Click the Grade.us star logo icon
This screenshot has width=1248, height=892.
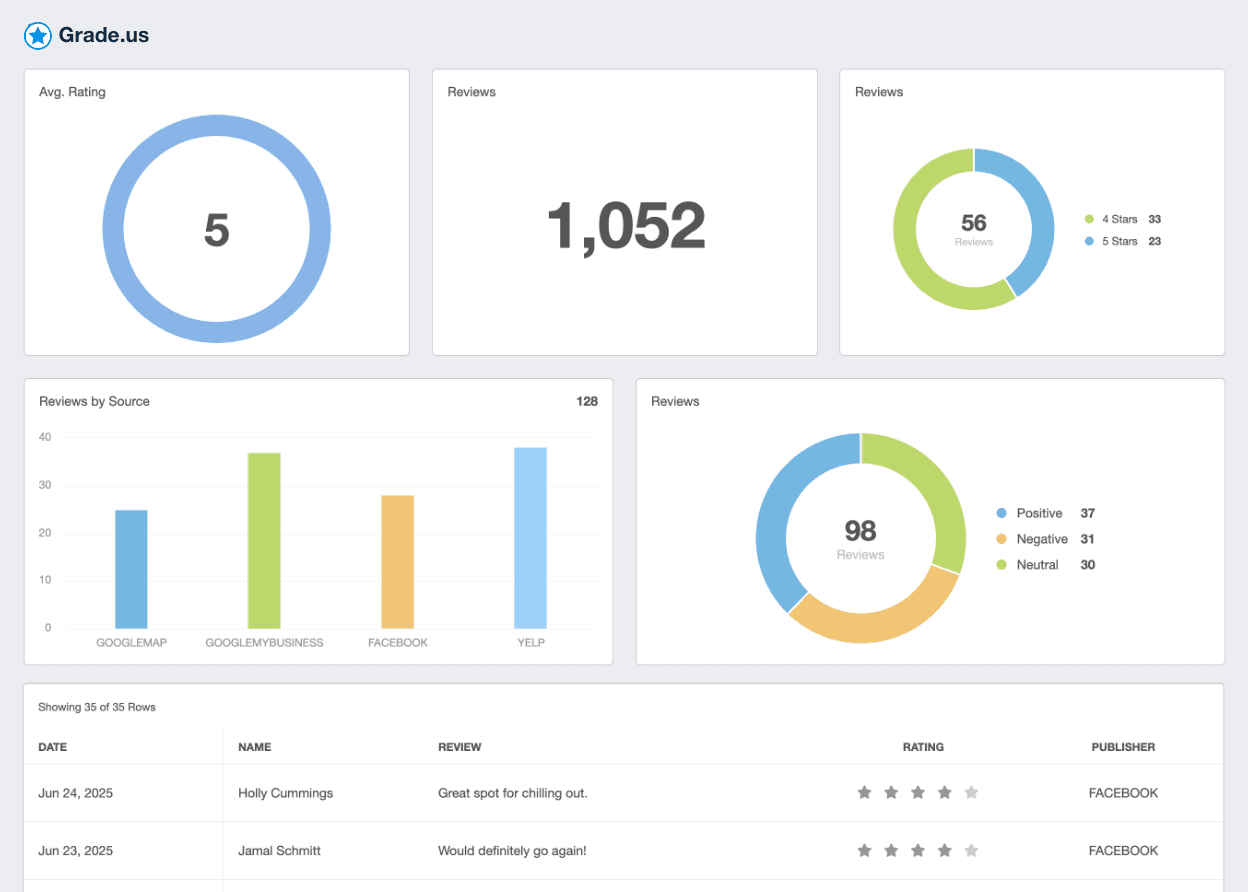37,35
